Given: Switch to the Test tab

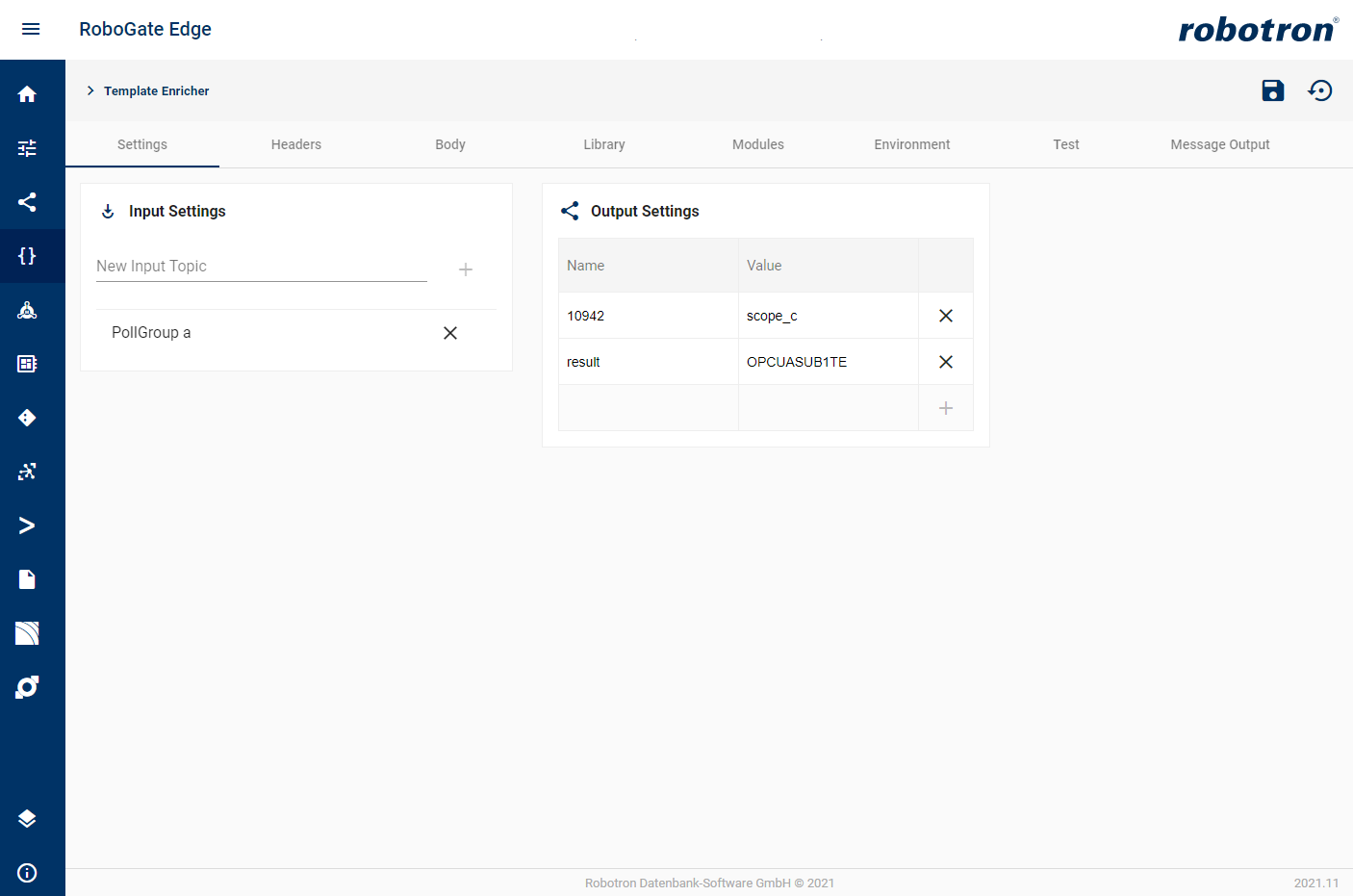Looking at the screenshot, I should coord(1066,144).
